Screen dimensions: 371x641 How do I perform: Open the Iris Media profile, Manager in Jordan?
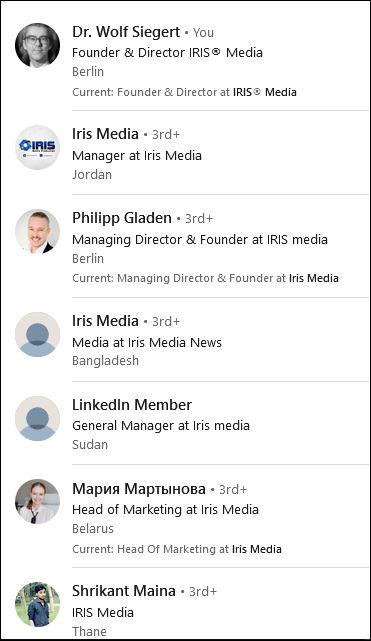pyautogui.click(x=105, y=134)
